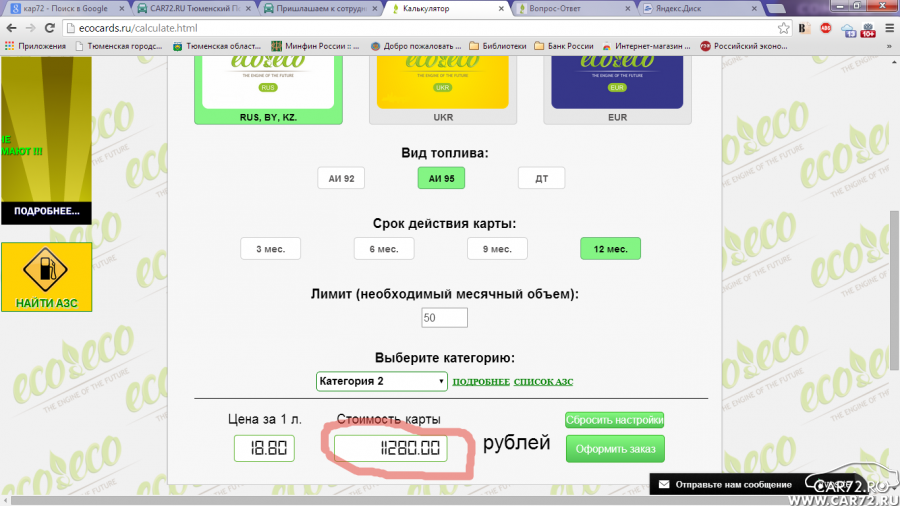This screenshot has height=506, width=900.
Task: Switch to Пришлашаем к сотрудничеству tab
Action: point(321,9)
